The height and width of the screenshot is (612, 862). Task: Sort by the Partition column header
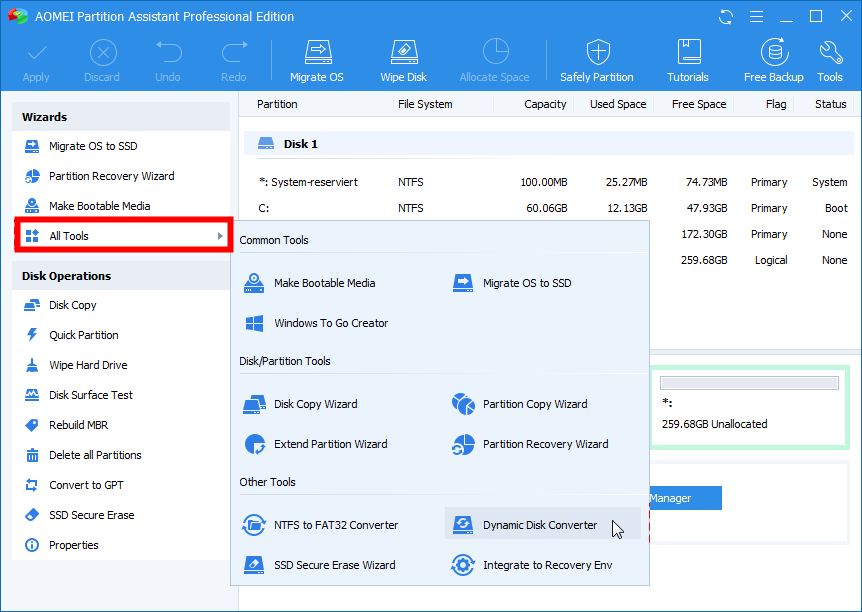[277, 104]
